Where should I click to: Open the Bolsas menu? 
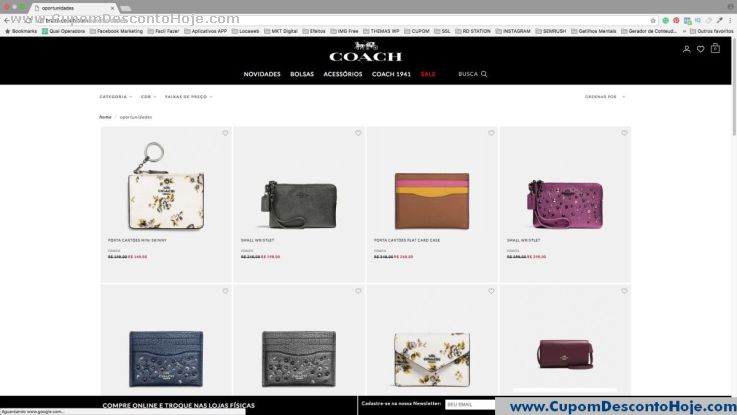[302, 74]
